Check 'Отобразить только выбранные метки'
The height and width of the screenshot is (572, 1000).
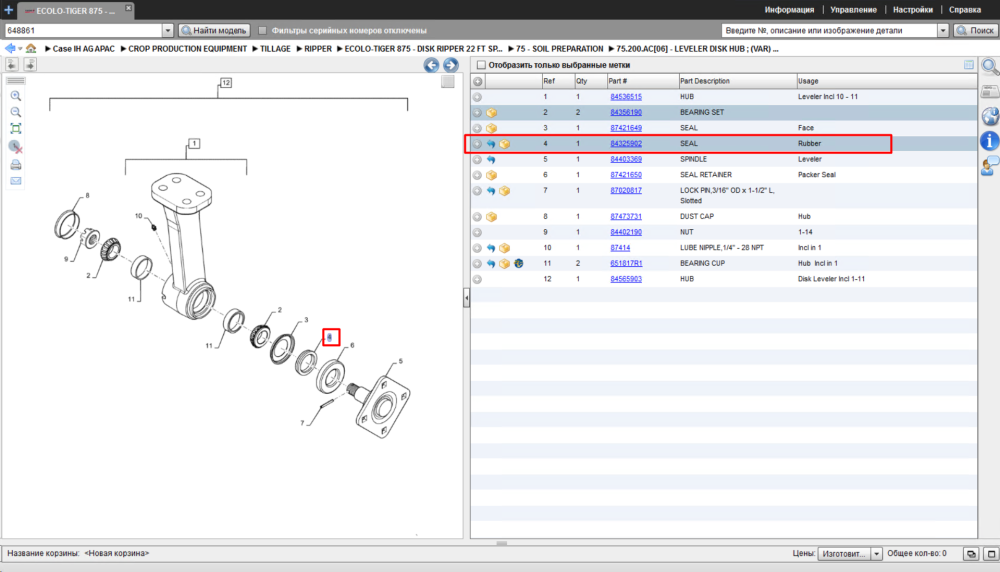482,65
